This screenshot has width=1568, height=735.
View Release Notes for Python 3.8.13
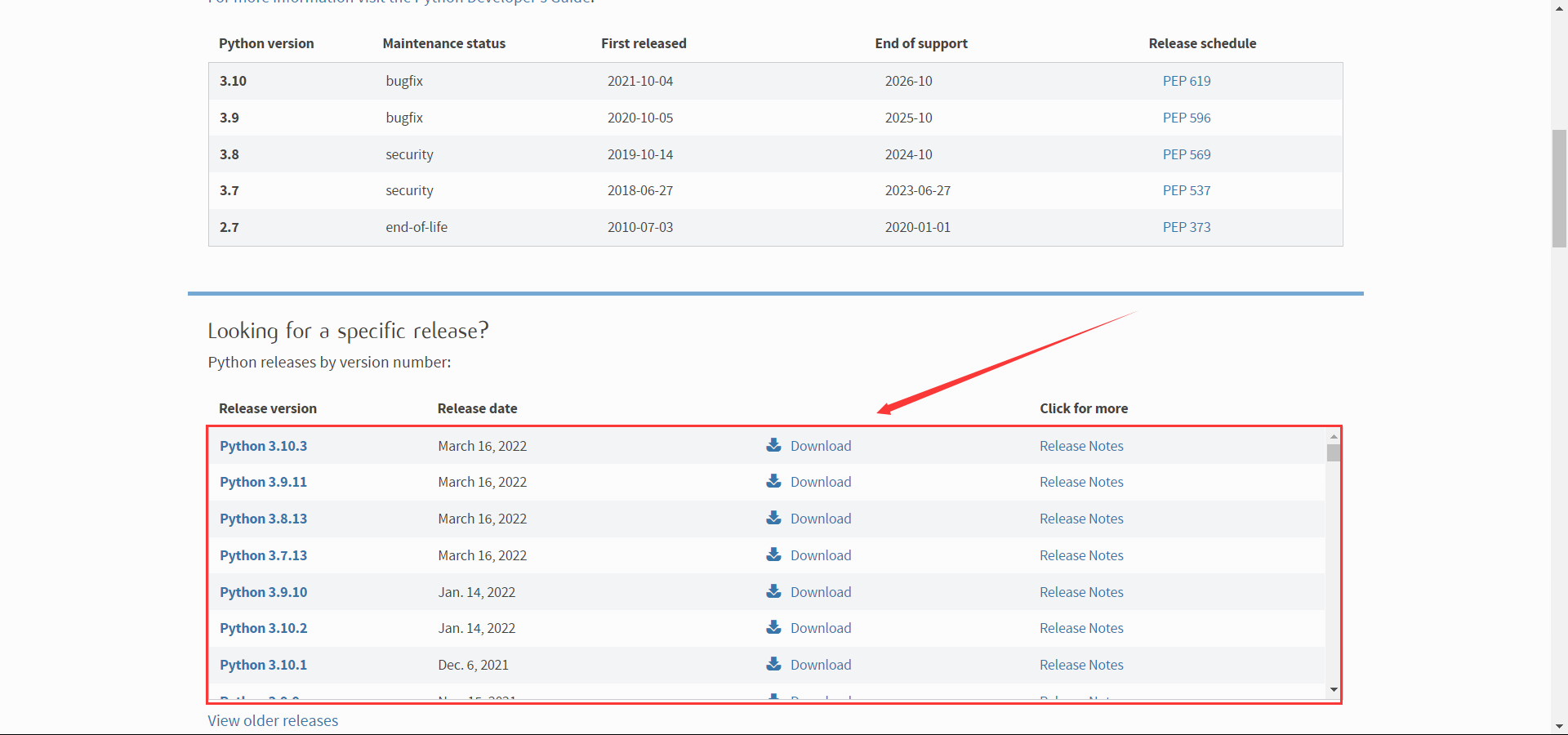tap(1081, 519)
